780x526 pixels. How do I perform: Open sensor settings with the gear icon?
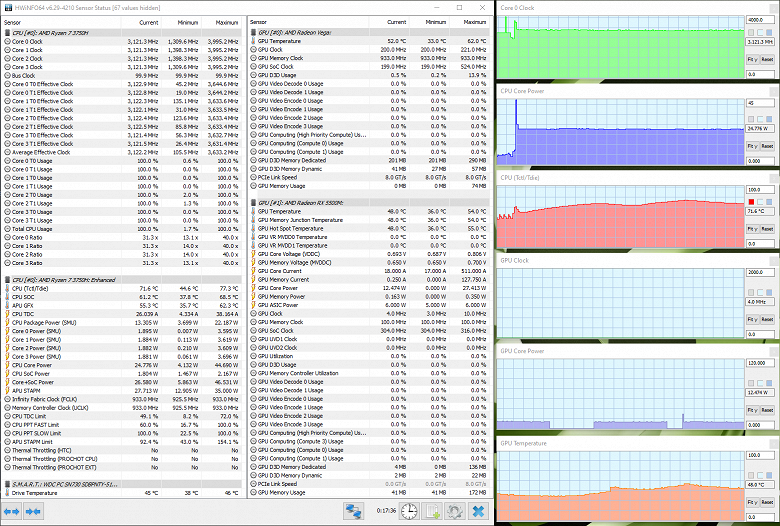454,511
